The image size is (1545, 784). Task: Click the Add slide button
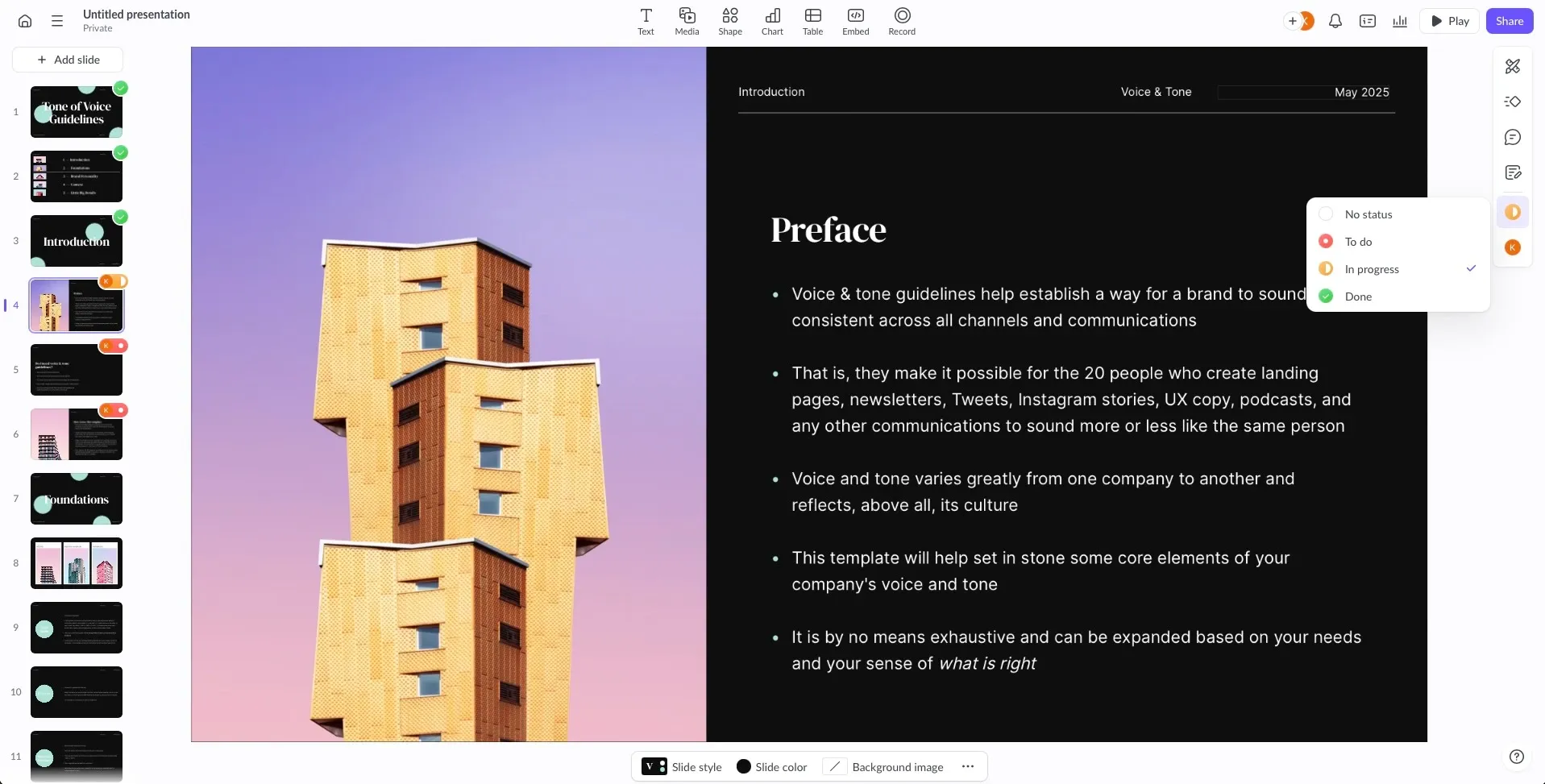pyautogui.click(x=68, y=60)
